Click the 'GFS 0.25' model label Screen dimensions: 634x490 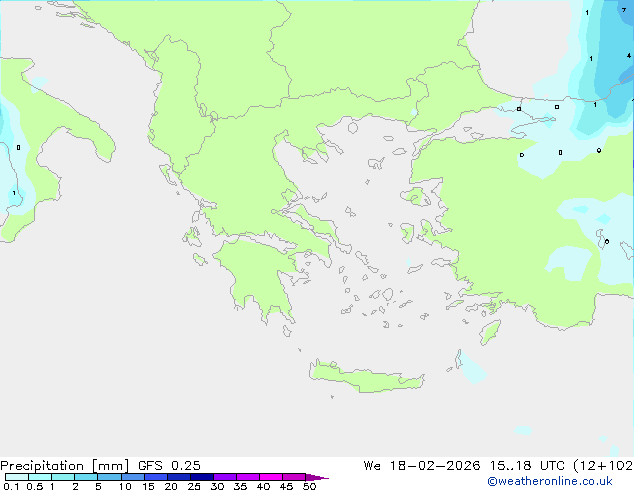pyautogui.click(x=169, y=466)
